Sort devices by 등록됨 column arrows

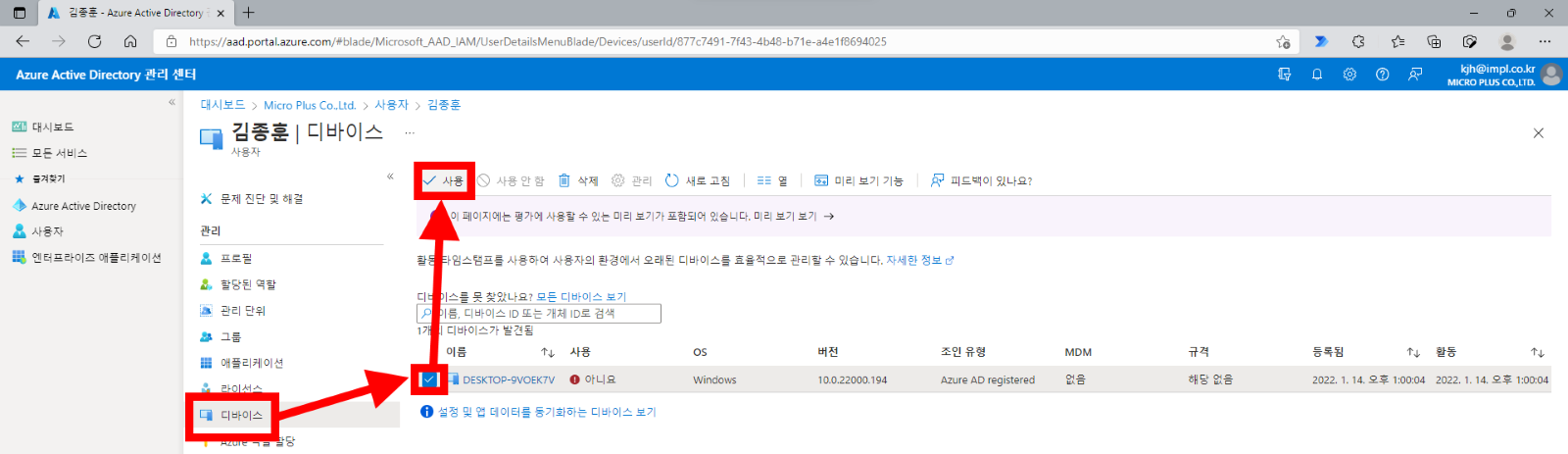pyautogui.click(x=1413, y=352)
